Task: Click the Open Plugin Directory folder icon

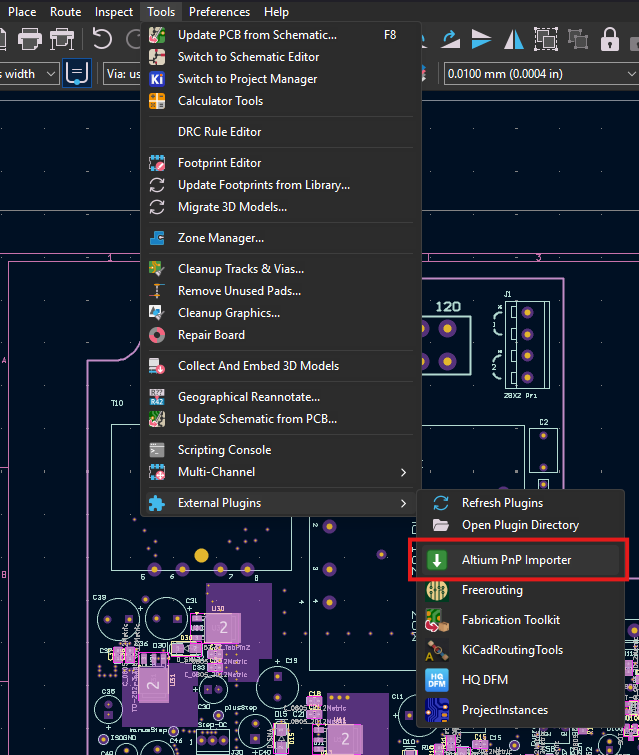Action: click(x=441, y=525)
